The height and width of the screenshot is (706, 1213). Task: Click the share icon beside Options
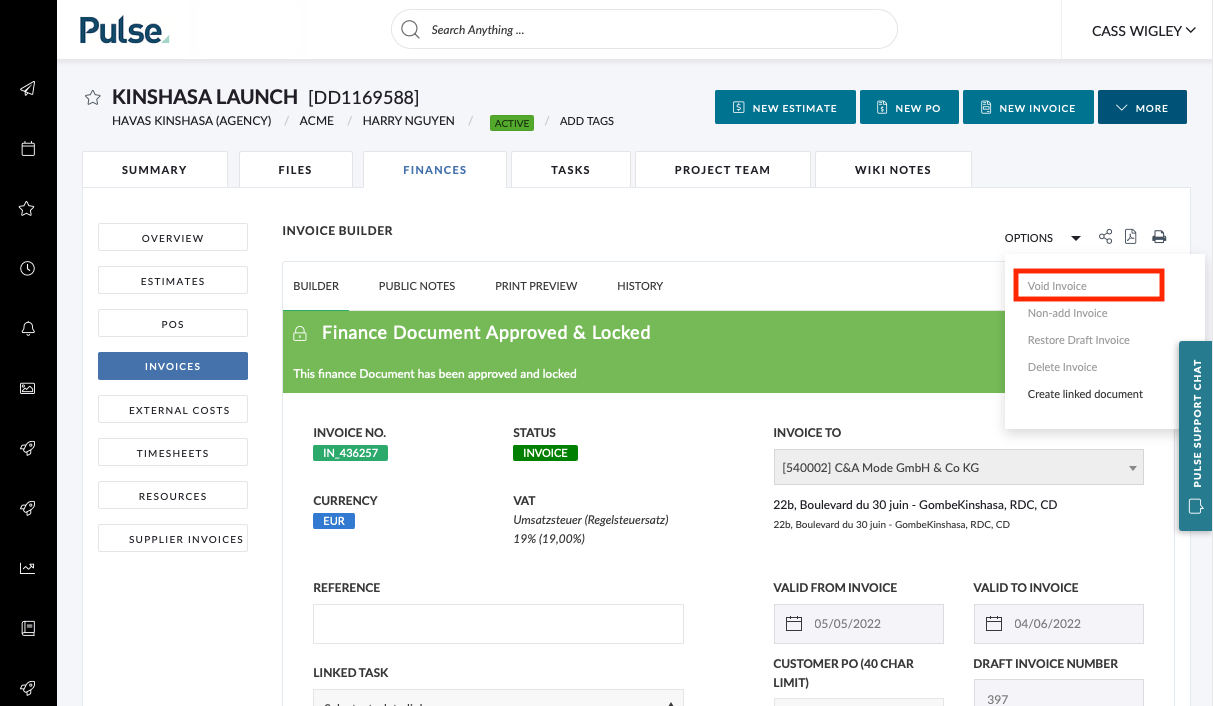pos(1105,237)
